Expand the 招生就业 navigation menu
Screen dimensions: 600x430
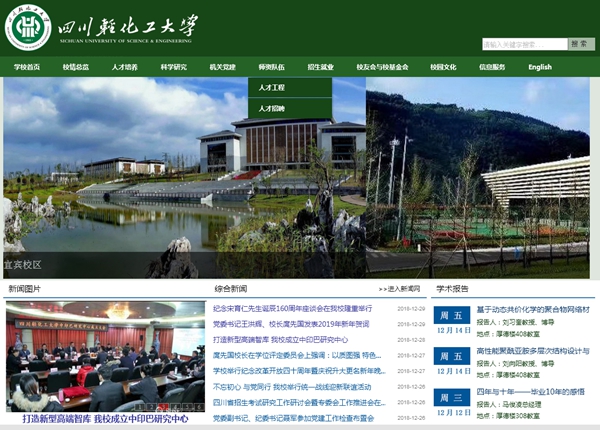click(x=321, y=67)
